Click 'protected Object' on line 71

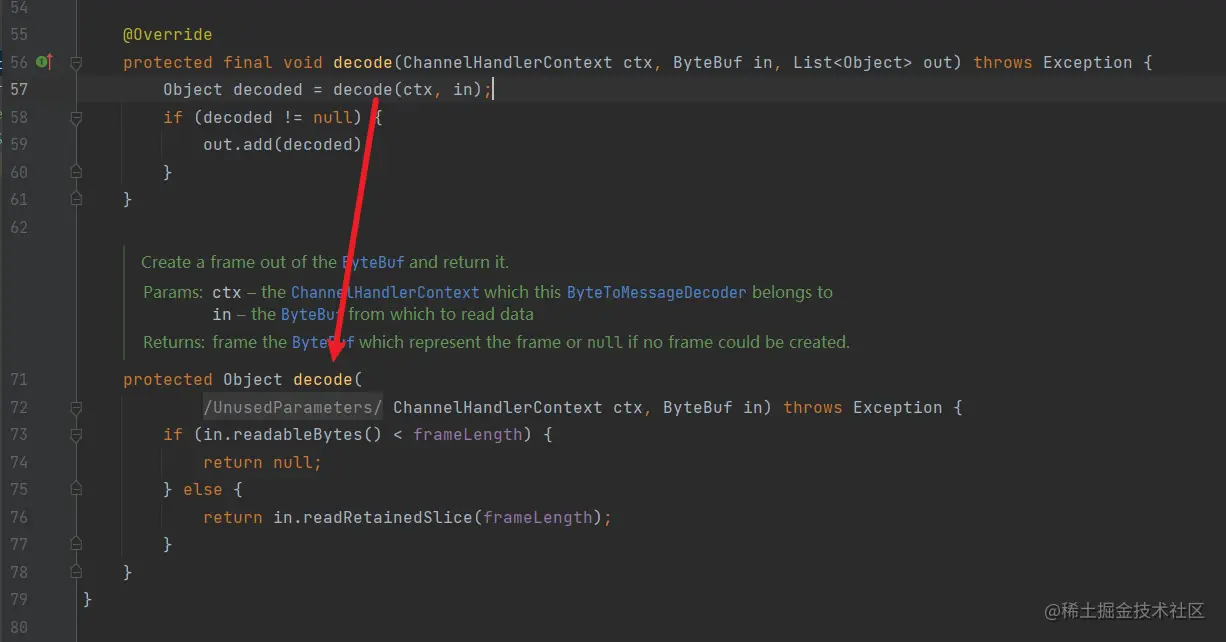pyautogui.click(x=203, y=379)
